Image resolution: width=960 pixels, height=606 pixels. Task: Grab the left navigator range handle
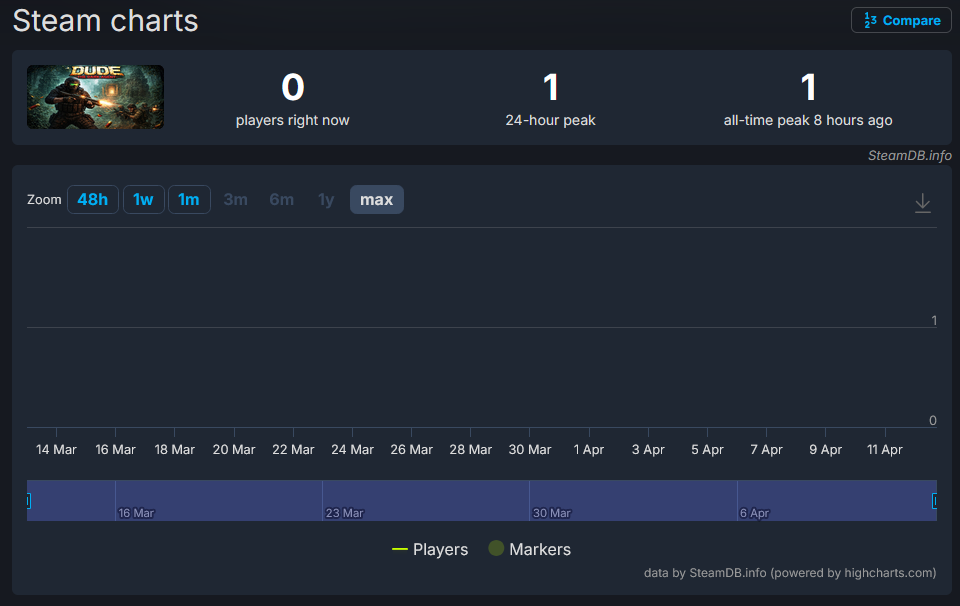28,501
